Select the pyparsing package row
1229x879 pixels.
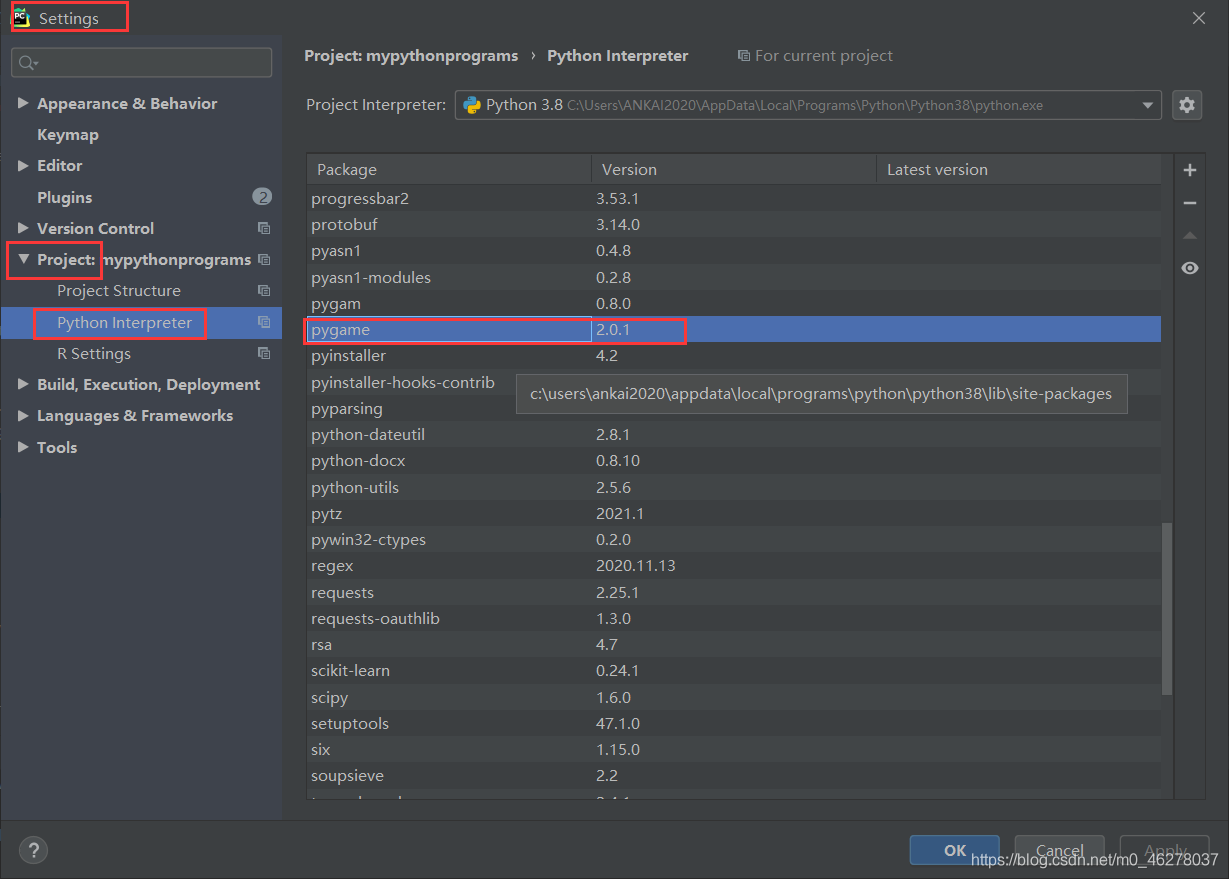click(734, 408)
